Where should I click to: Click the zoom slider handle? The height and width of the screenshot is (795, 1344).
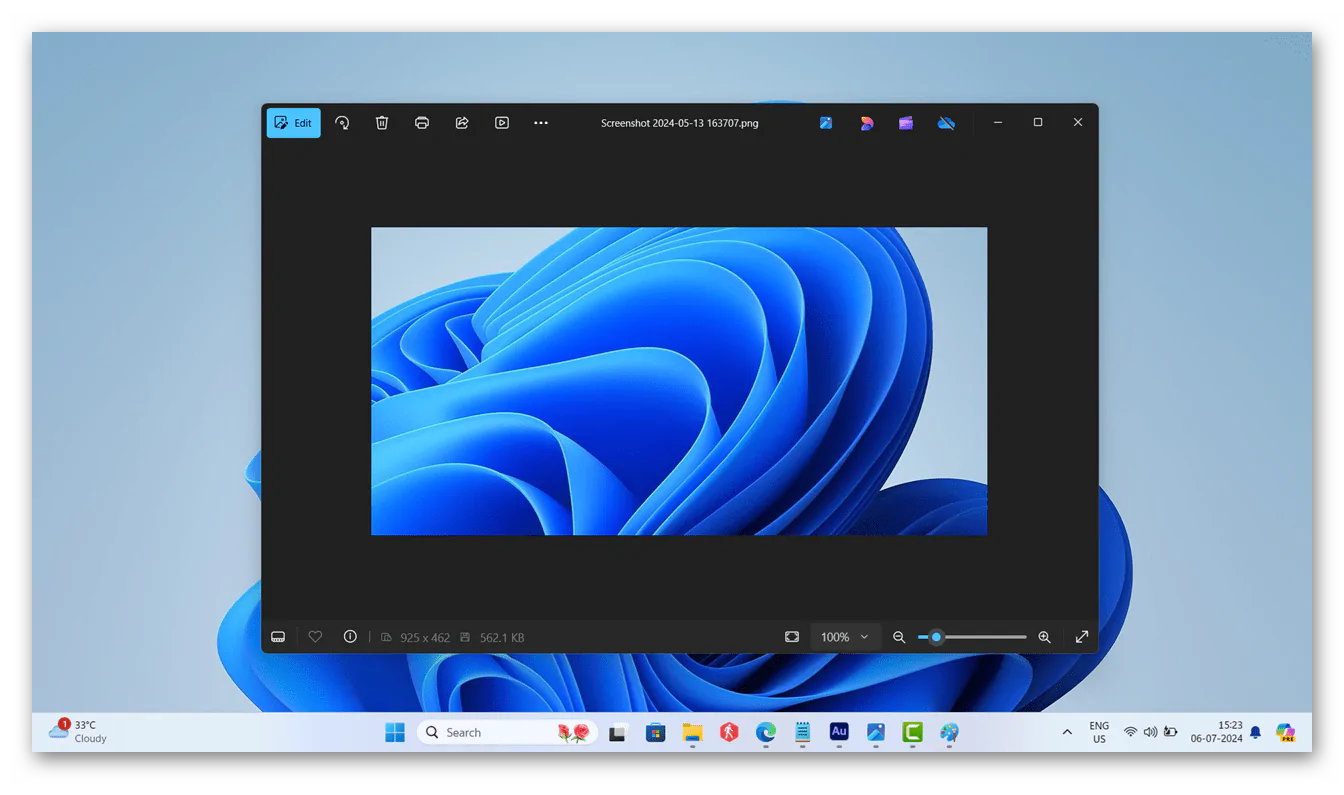(x=936, y=637)
